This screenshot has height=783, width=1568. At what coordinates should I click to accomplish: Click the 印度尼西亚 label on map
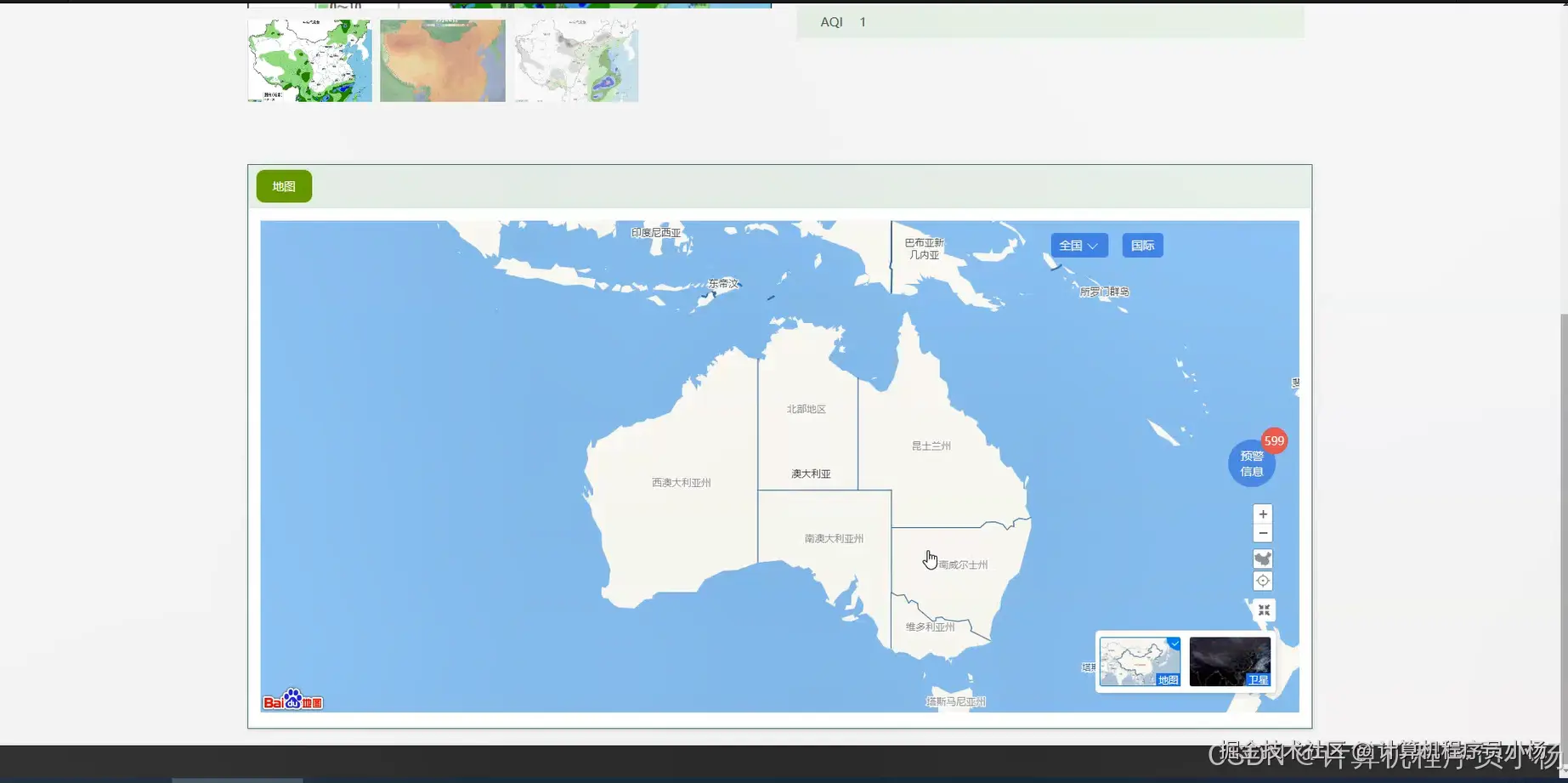(656, 232)
